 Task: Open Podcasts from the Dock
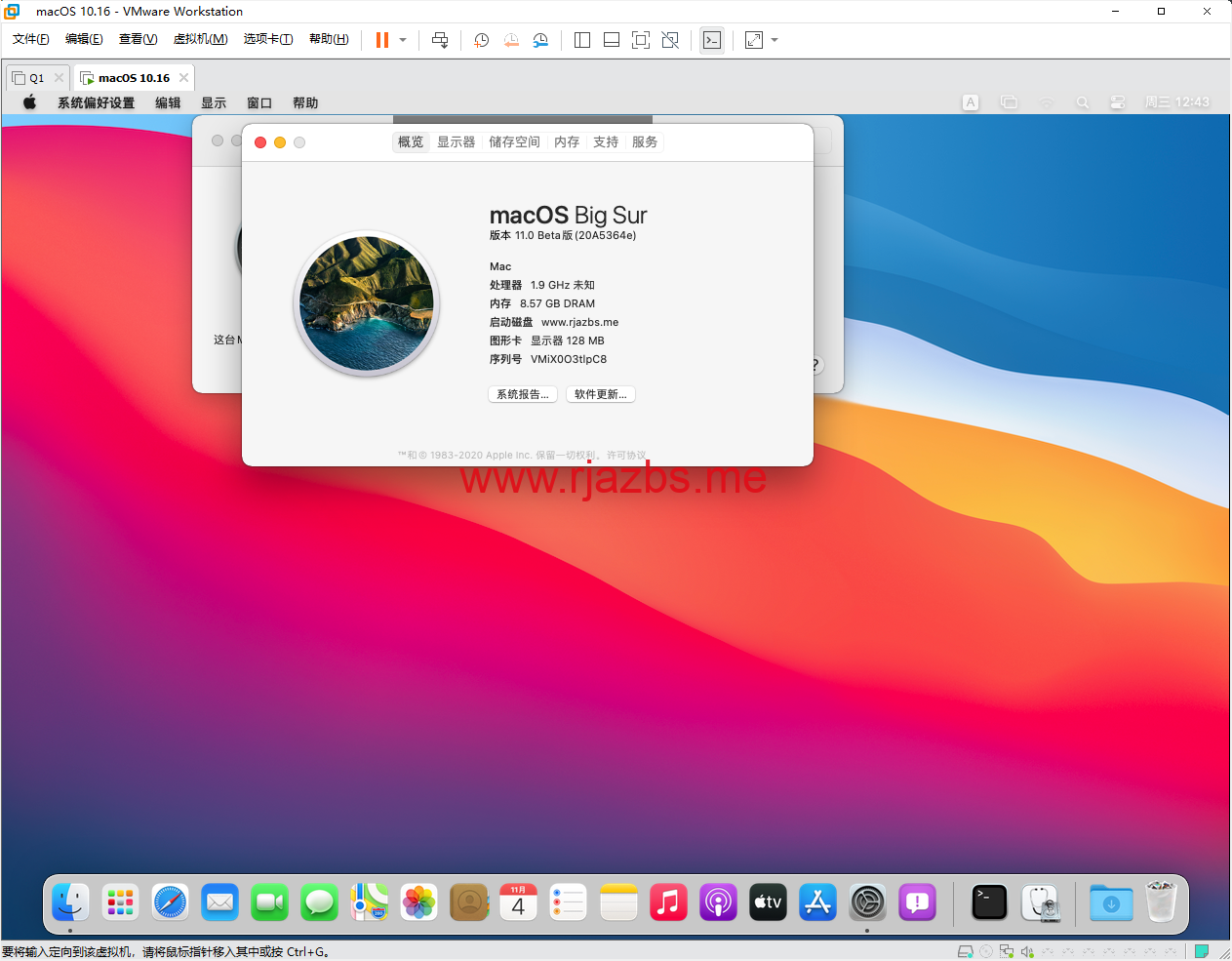pyautogui.click(x=718, y=902)
